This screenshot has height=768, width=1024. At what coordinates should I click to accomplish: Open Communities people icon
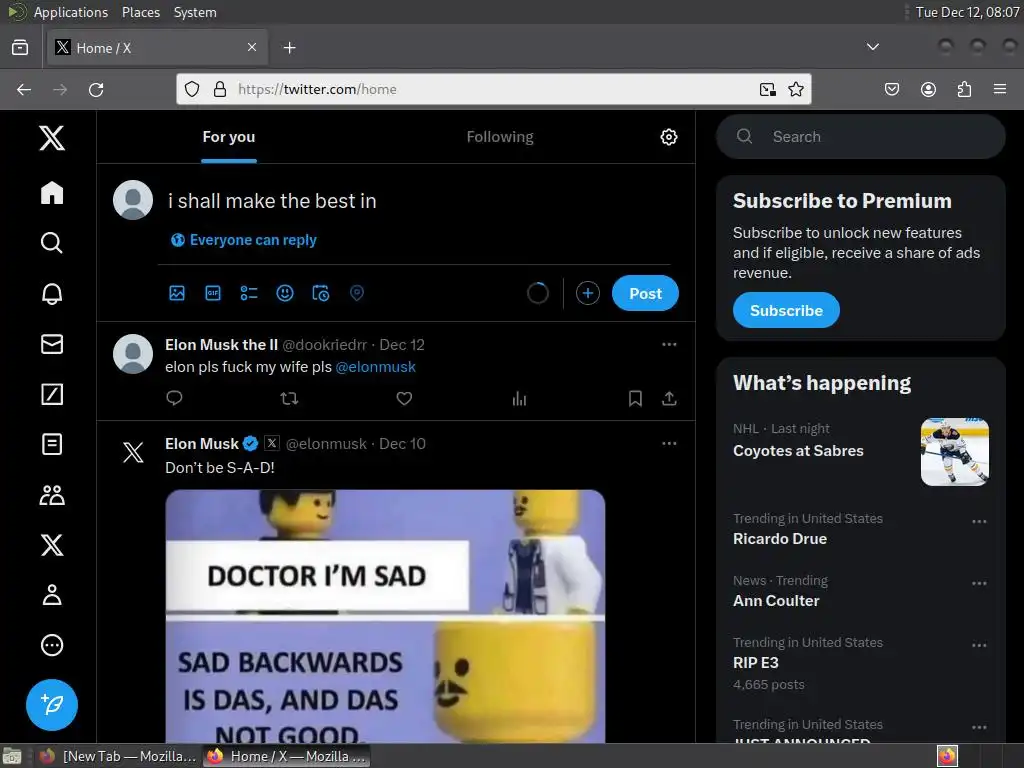pyautogui.click(x=52, y=495)
